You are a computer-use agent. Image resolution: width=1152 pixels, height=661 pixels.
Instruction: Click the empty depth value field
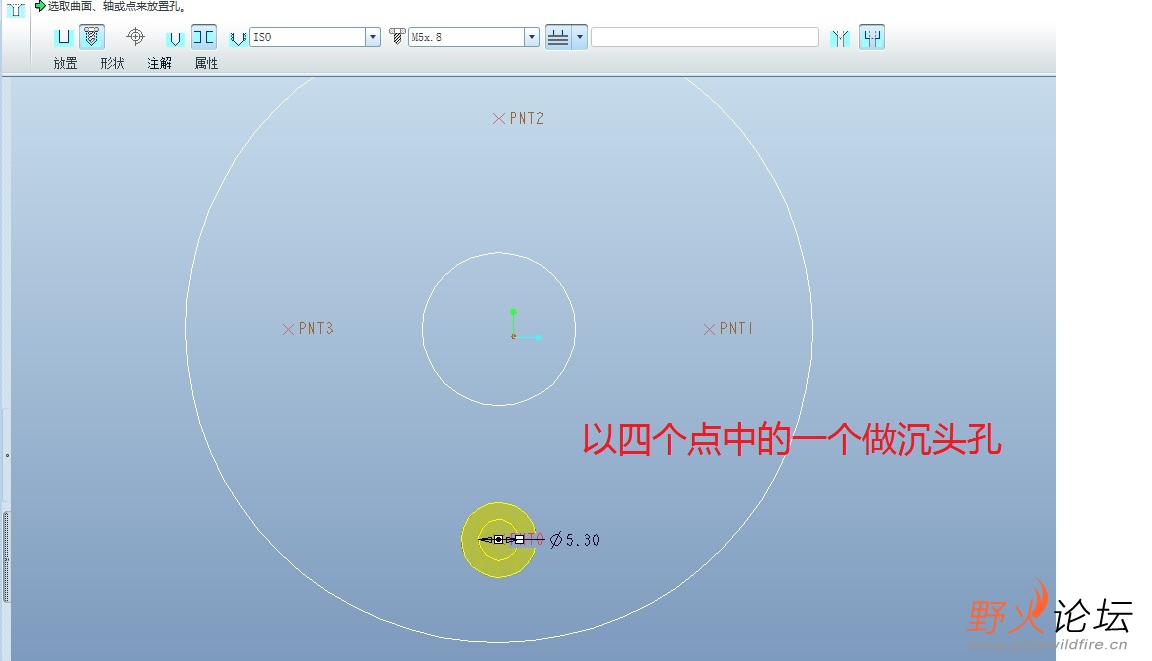click(705, 37)
